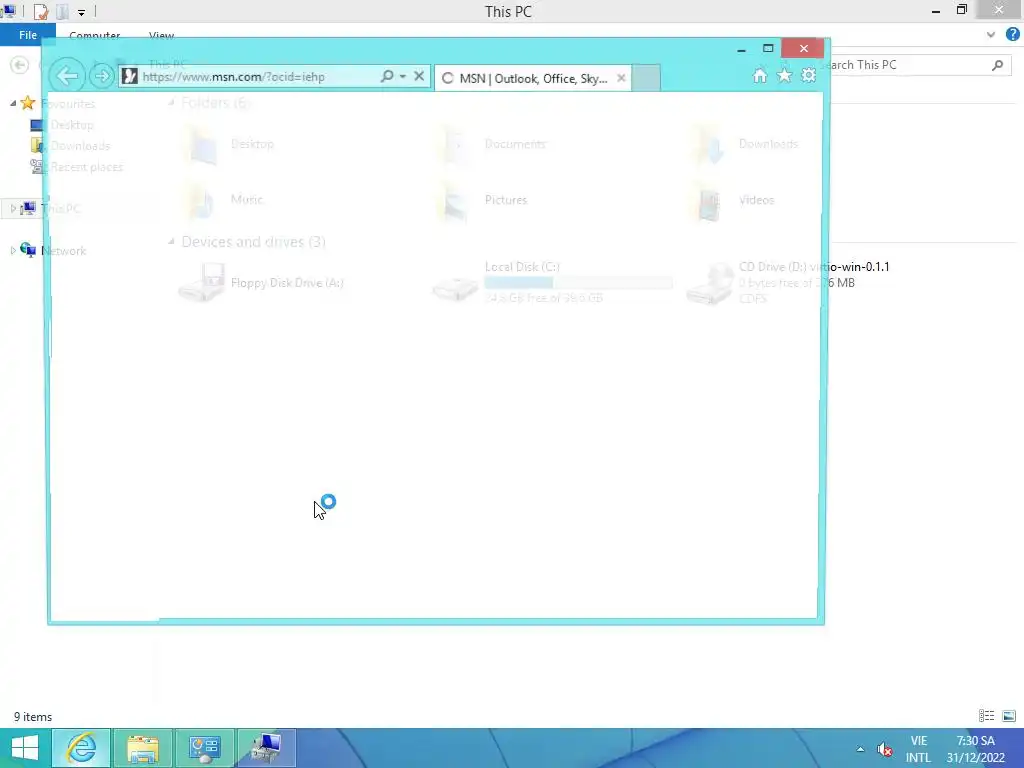
Task: Open the taskbar clock and date
Action: 976,749
